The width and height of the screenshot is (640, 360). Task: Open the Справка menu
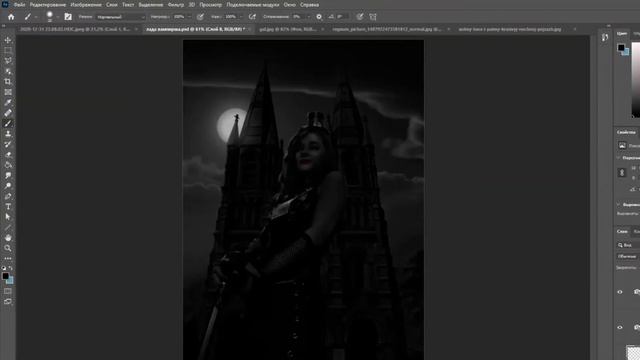coord(309,5)
